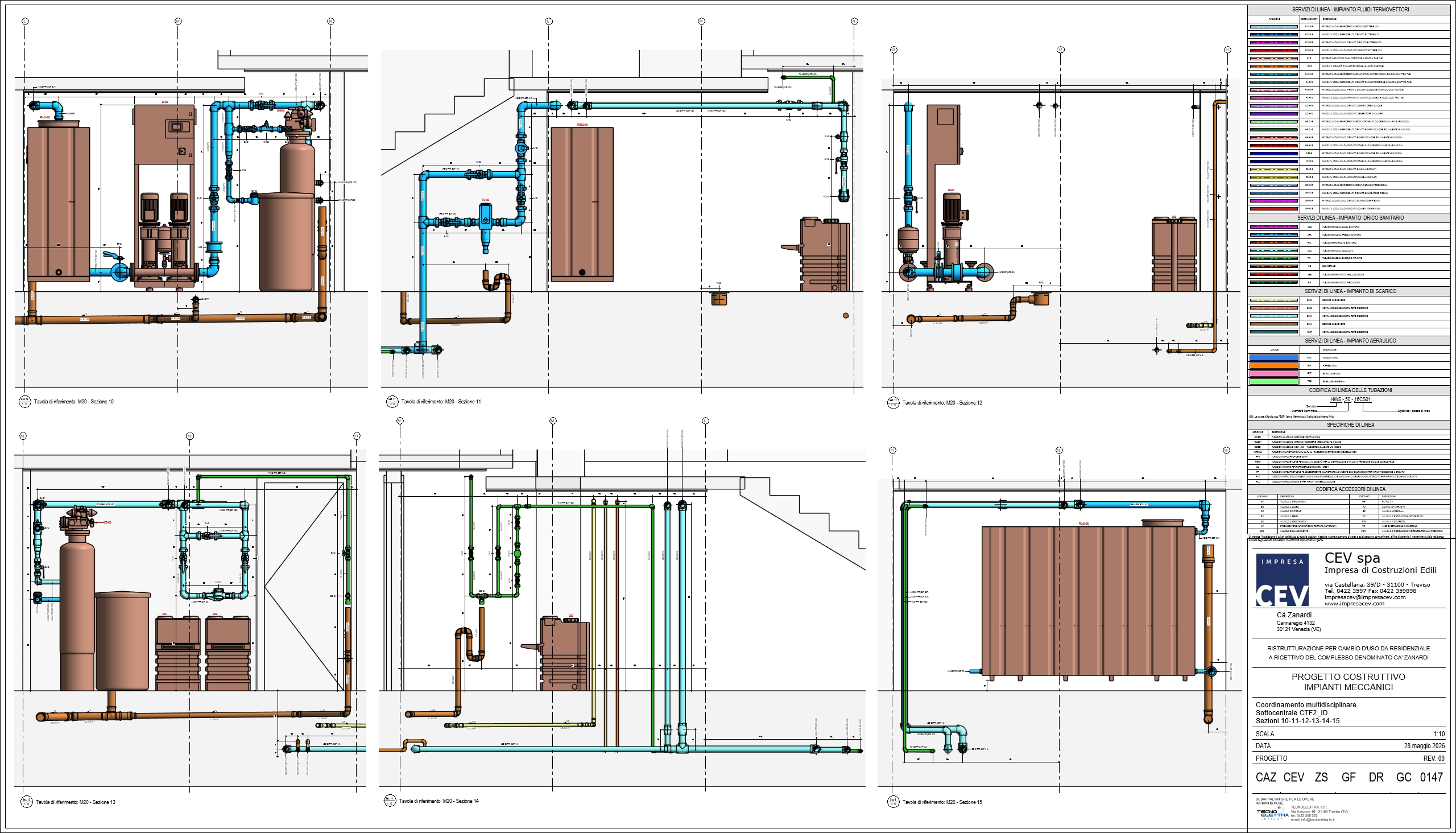Click the 'ZS' code segment

click(x=1321, y=777)
